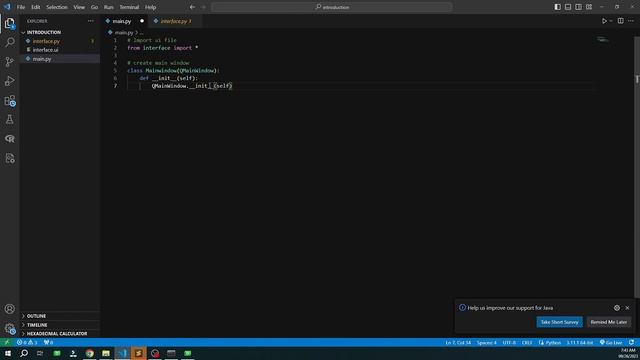The height and width of the screenshot is (360, 640).
Task: Open the View menu
Action: [x=79, y=7]
